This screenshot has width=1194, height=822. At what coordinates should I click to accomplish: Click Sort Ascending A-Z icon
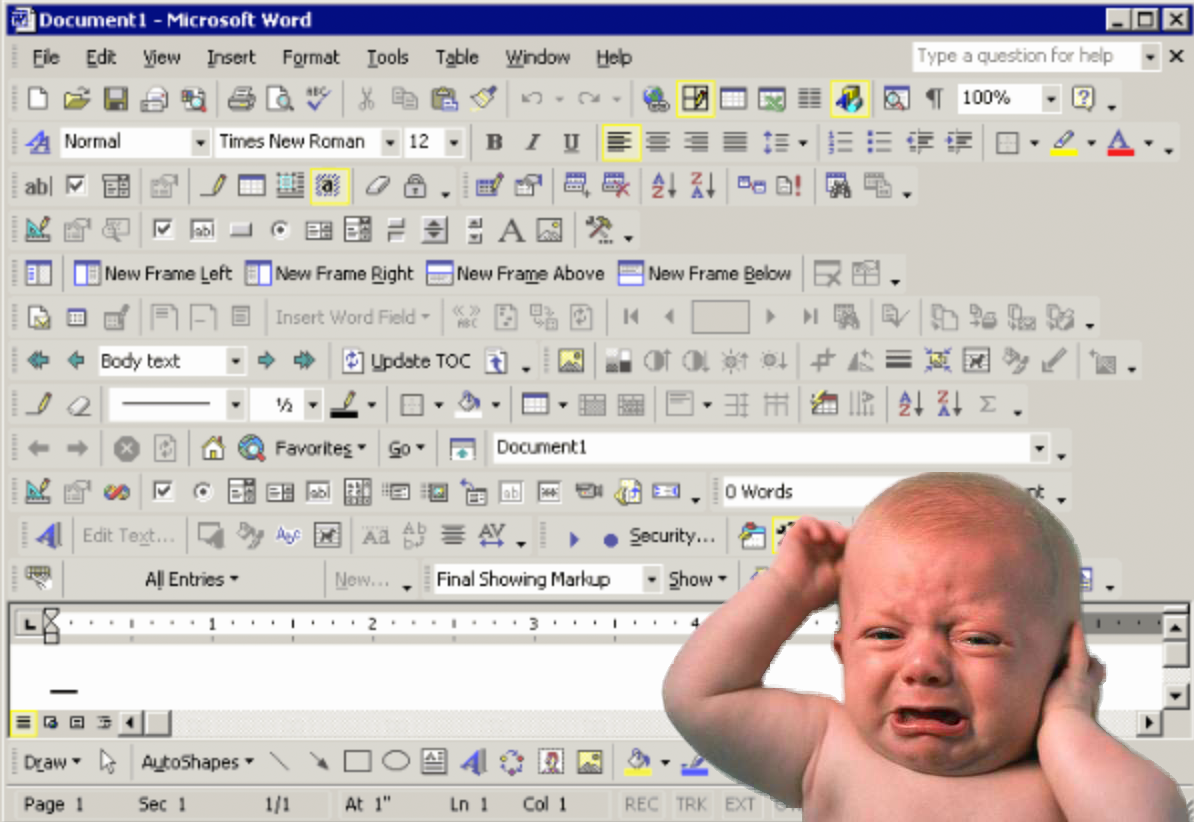(x=664, y=186)
